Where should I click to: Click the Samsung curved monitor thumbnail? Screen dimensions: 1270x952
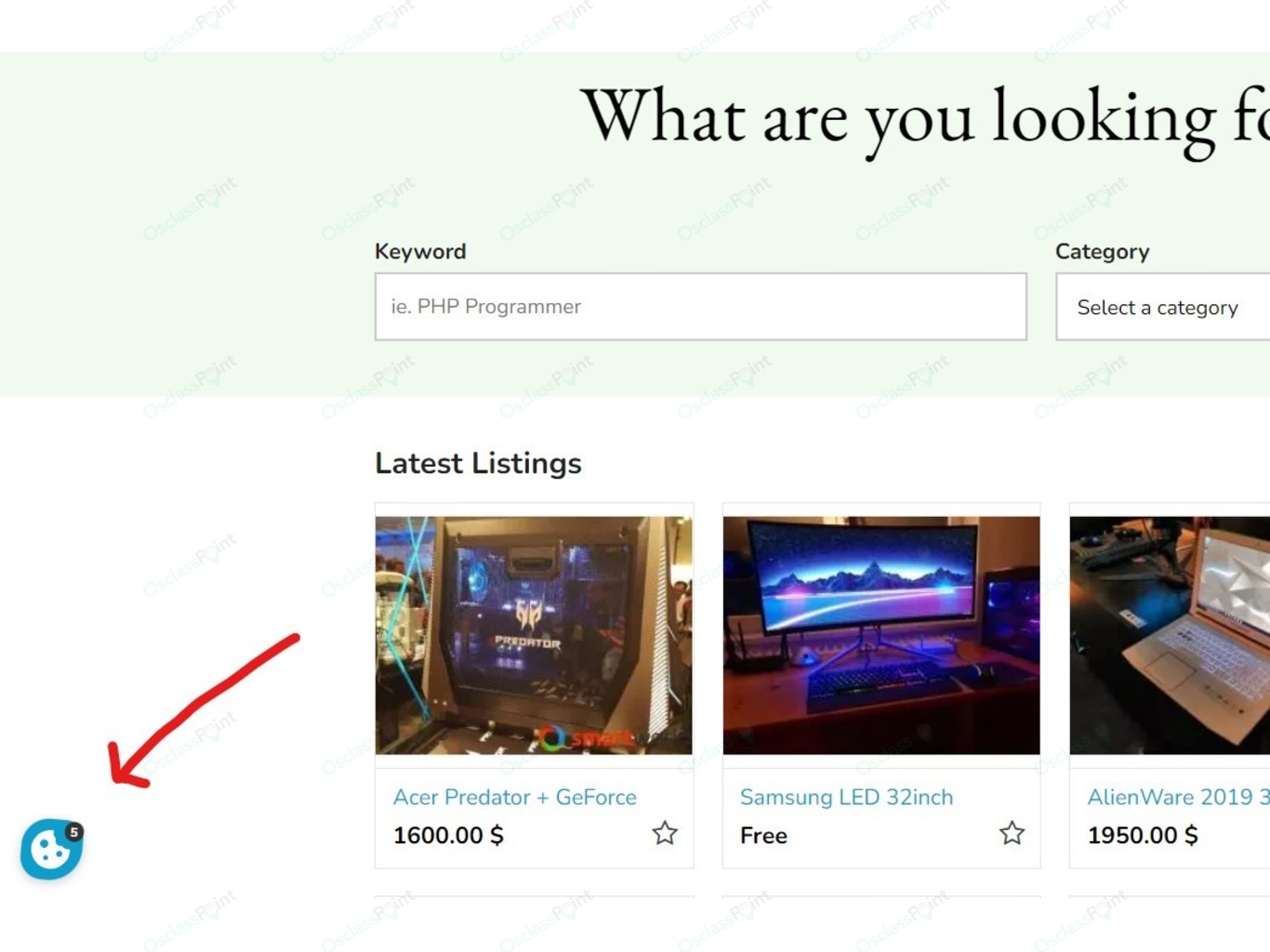881,635
